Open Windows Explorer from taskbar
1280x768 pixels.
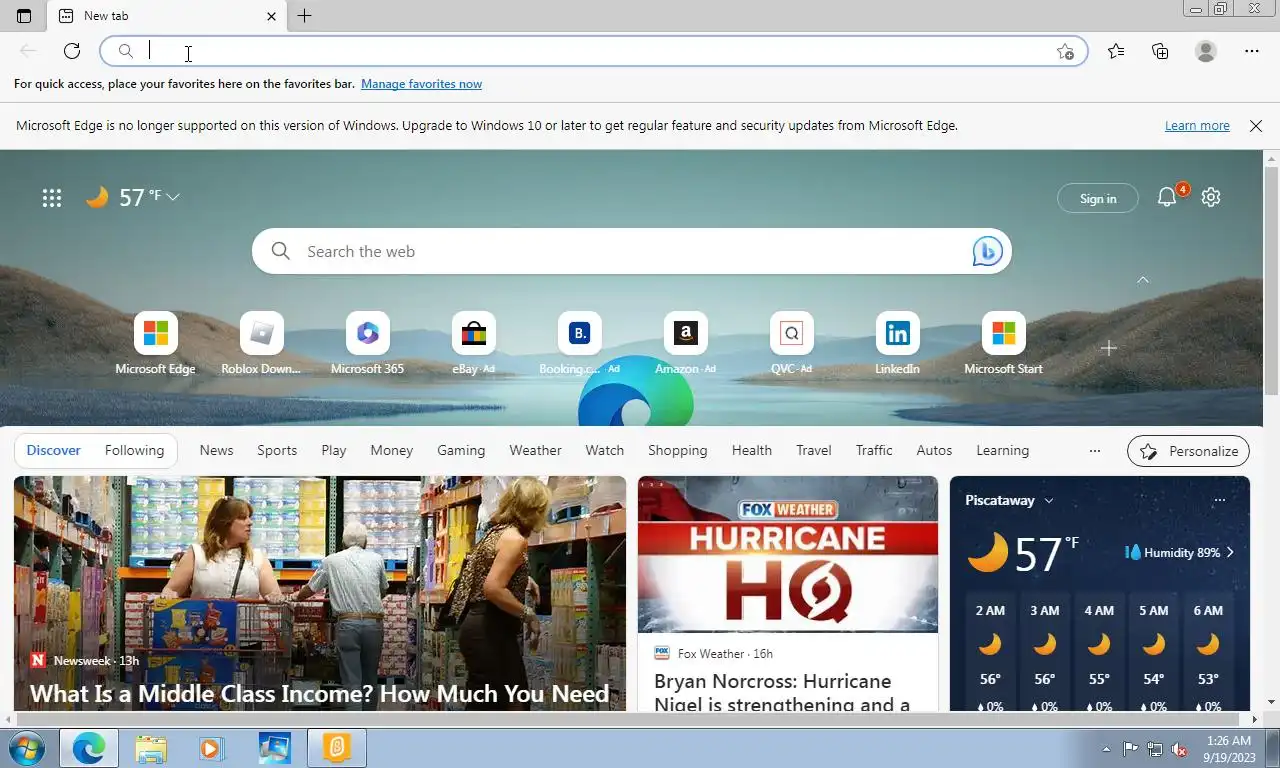151,748
